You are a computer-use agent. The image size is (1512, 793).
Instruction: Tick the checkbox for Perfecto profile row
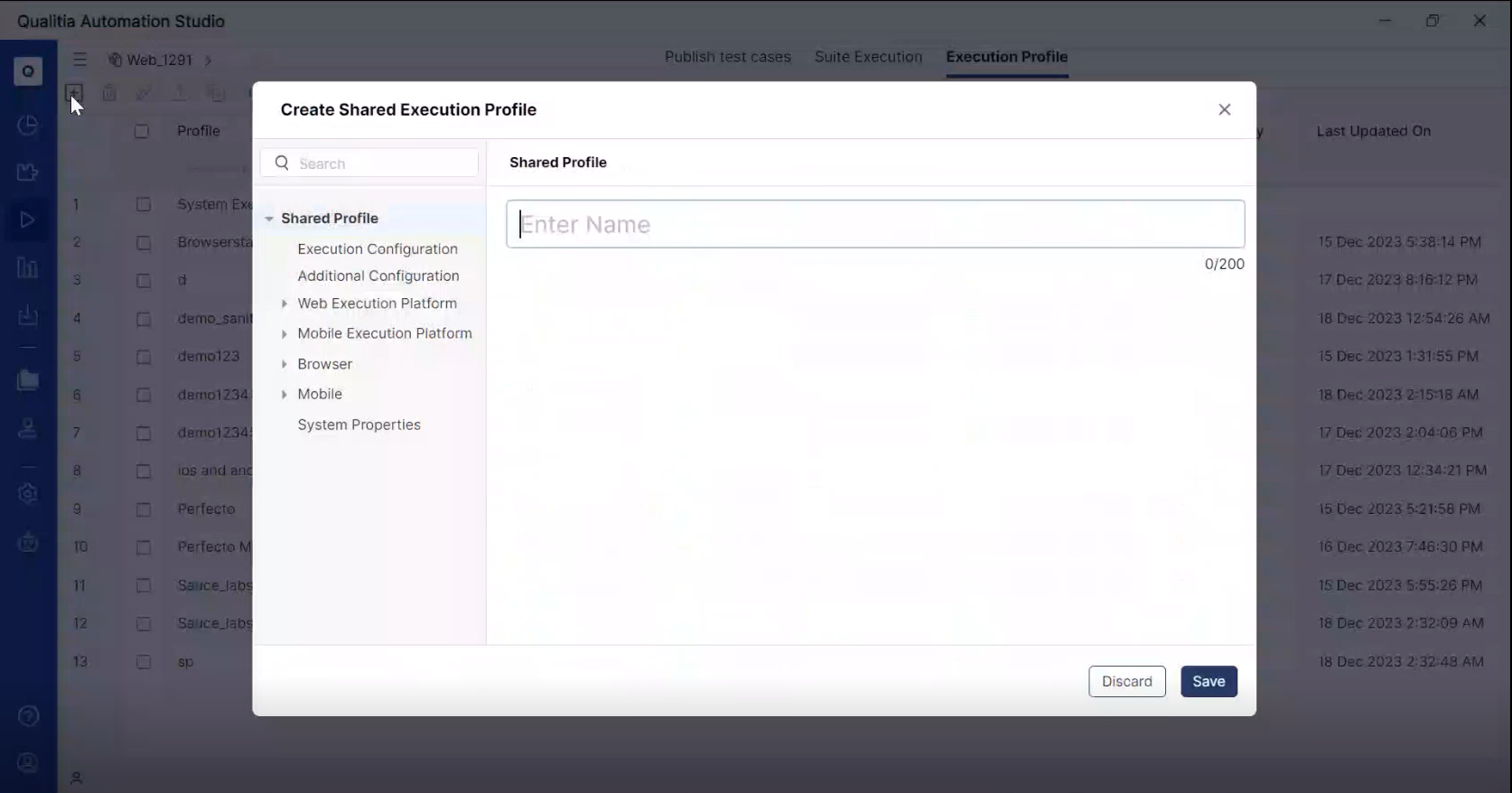click(144, 509)
